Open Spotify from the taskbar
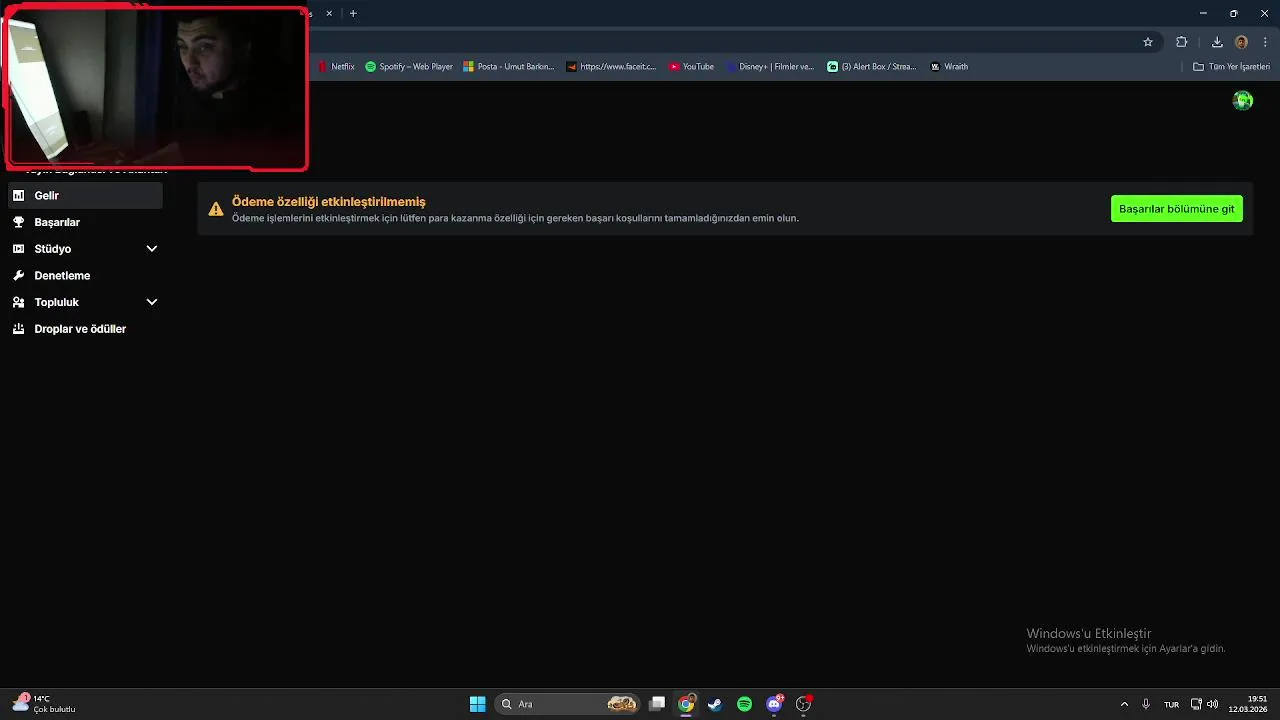The height and width of the screenshot is (720, 1280). pos(744,704)
